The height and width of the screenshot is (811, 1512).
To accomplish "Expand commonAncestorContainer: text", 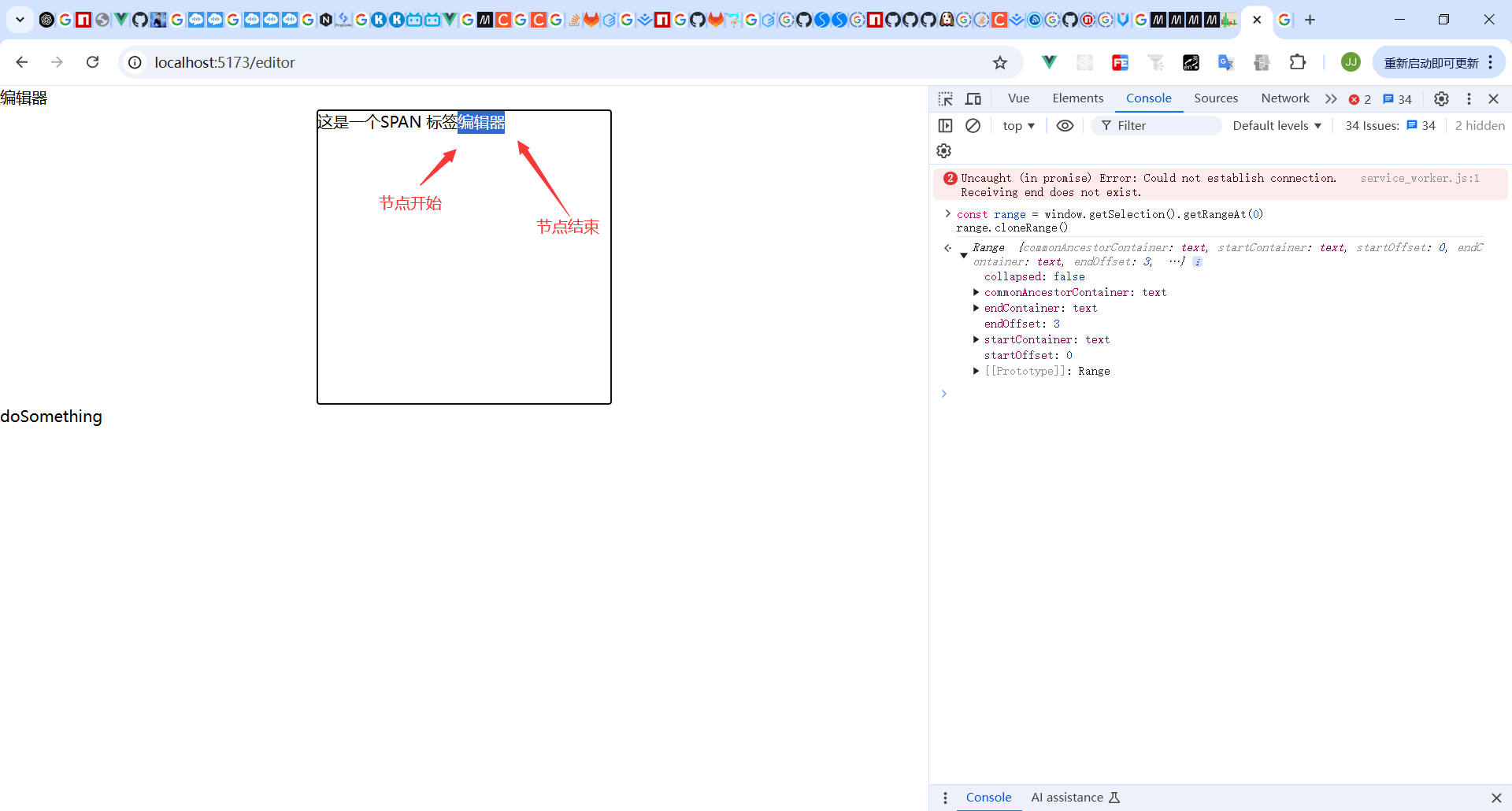I will [976, 292].
